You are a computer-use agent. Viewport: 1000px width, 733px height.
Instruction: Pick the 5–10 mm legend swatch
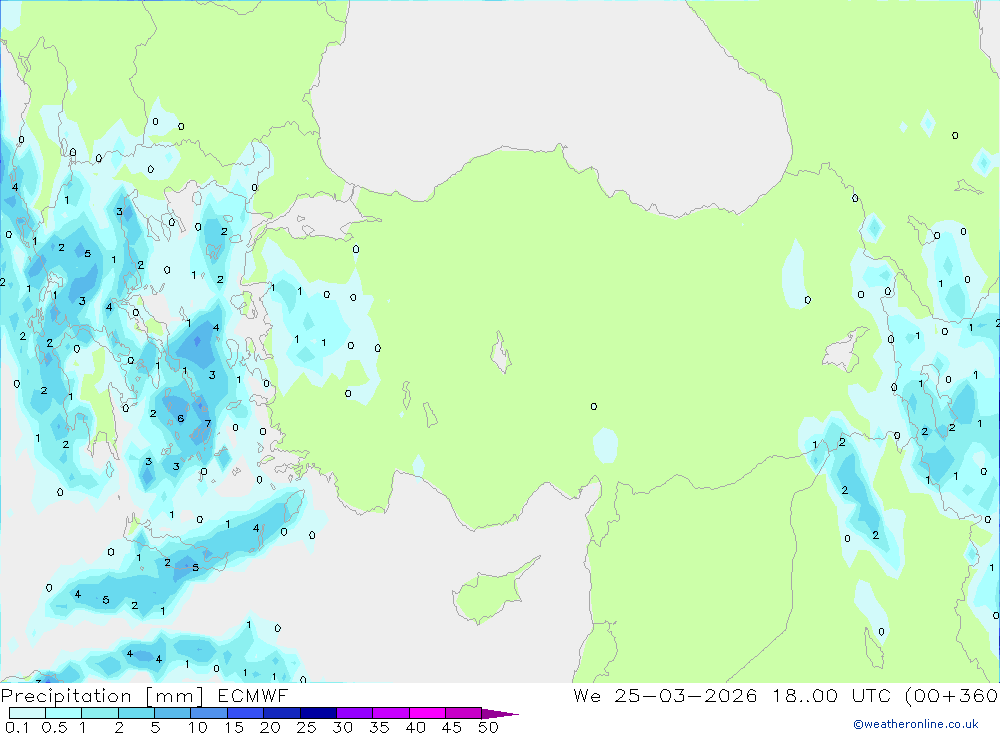(172, 713)
